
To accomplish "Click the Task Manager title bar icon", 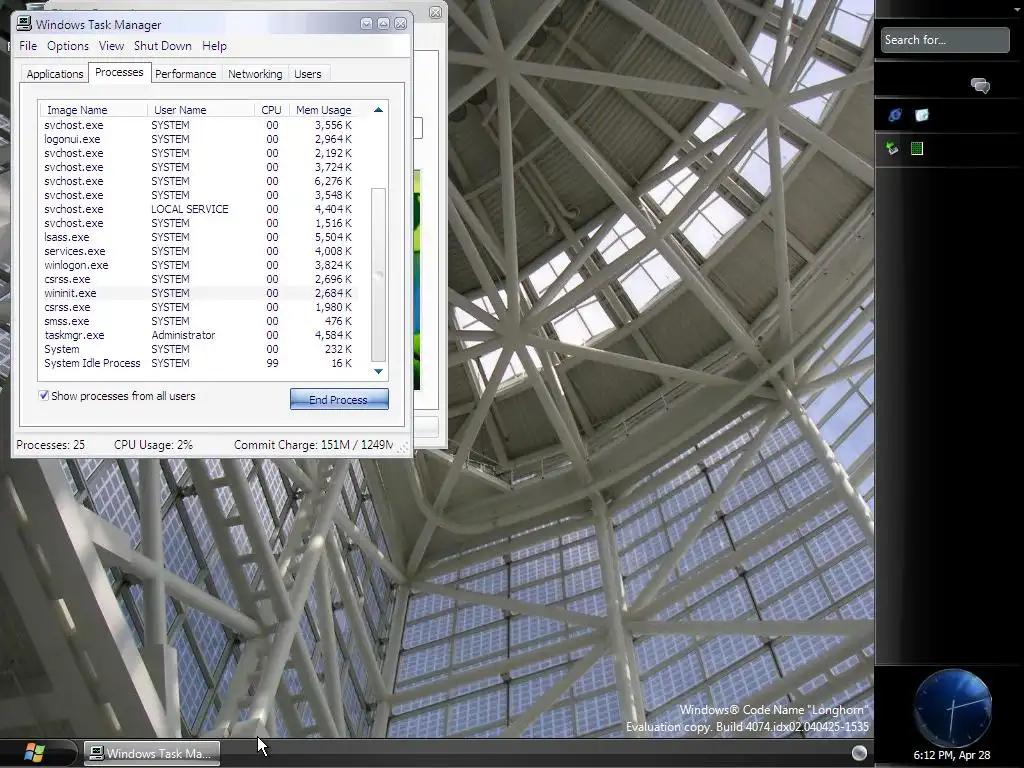I will tap(24, 24).
